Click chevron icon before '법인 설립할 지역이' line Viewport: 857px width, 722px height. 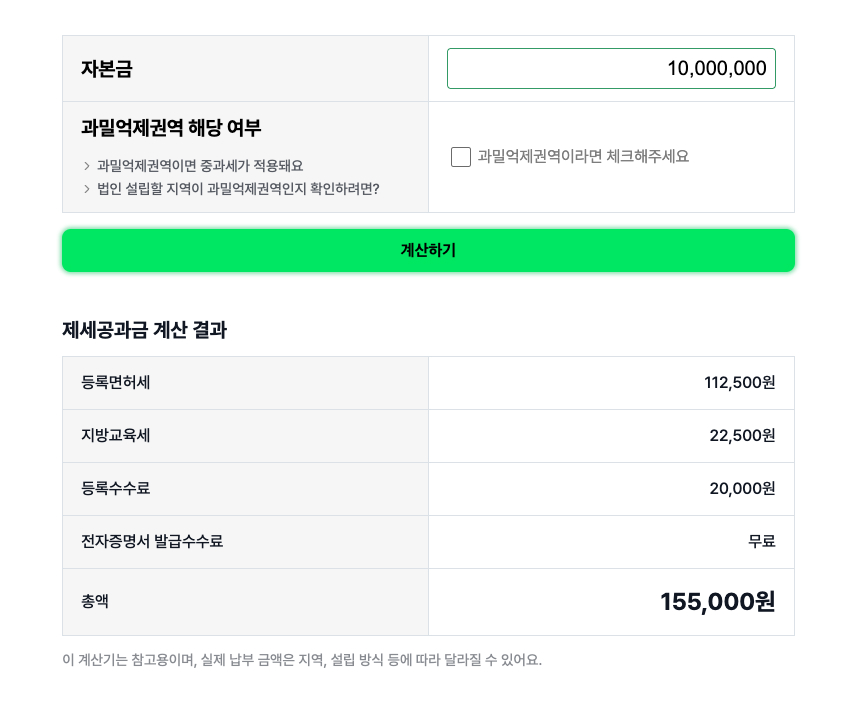click(87, 189)
